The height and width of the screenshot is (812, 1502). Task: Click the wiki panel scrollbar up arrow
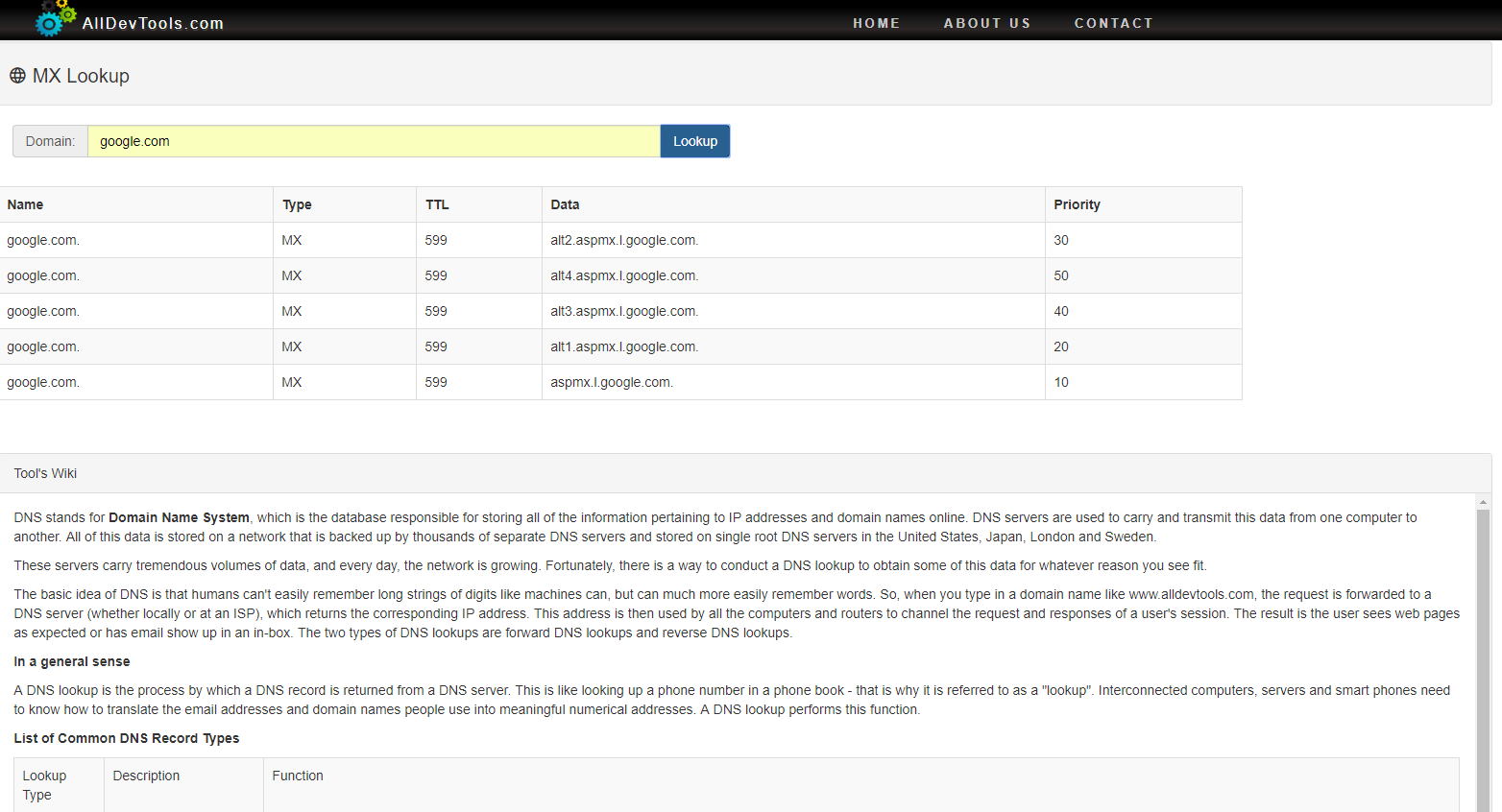[1483, 502]
